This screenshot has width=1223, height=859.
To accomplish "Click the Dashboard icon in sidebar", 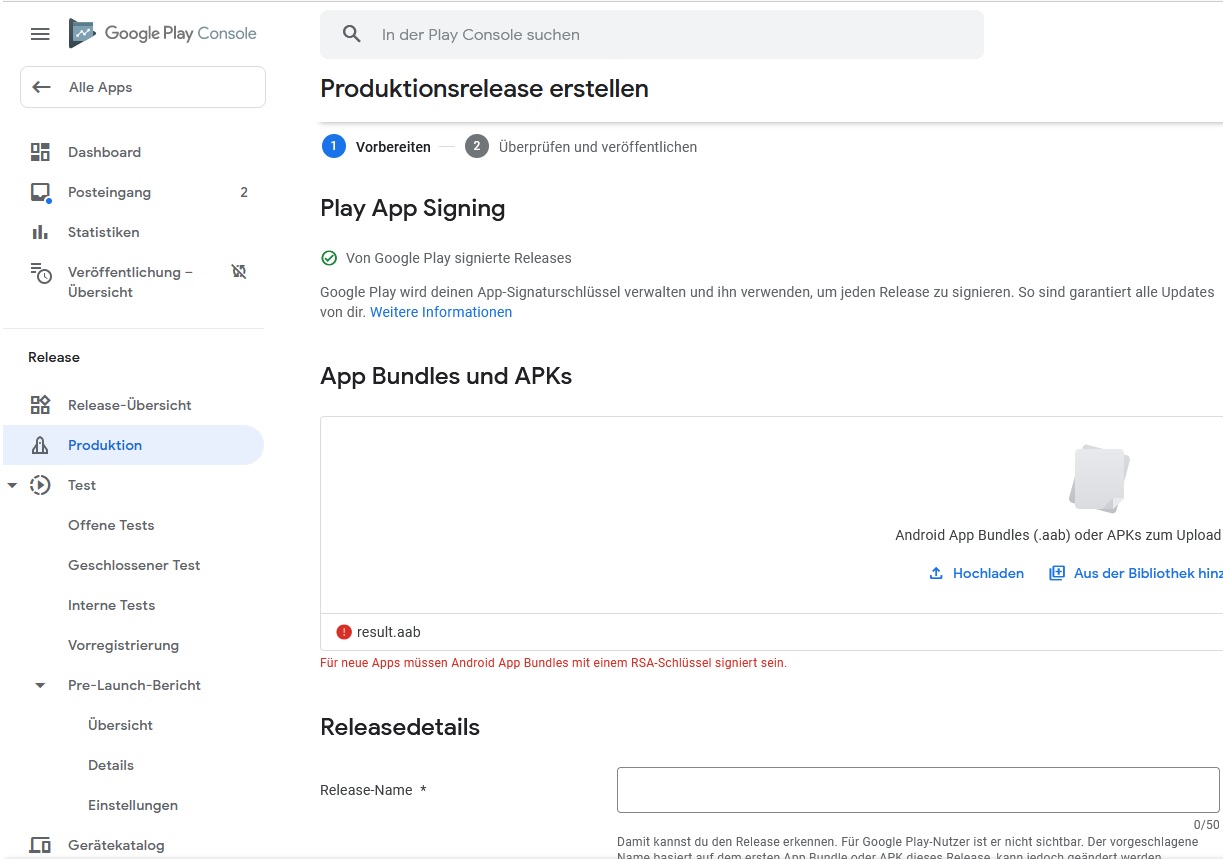I will pos(40,152).
